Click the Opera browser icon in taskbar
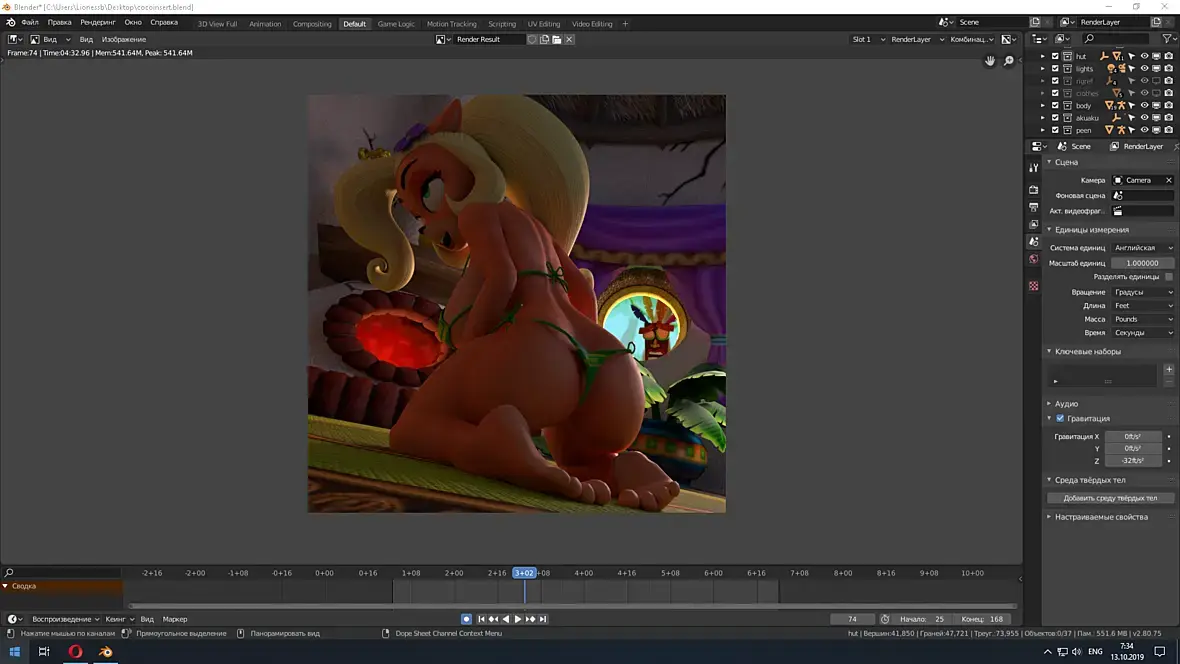Viewport: 1180px width, 664px height. (x=75, y=652)
